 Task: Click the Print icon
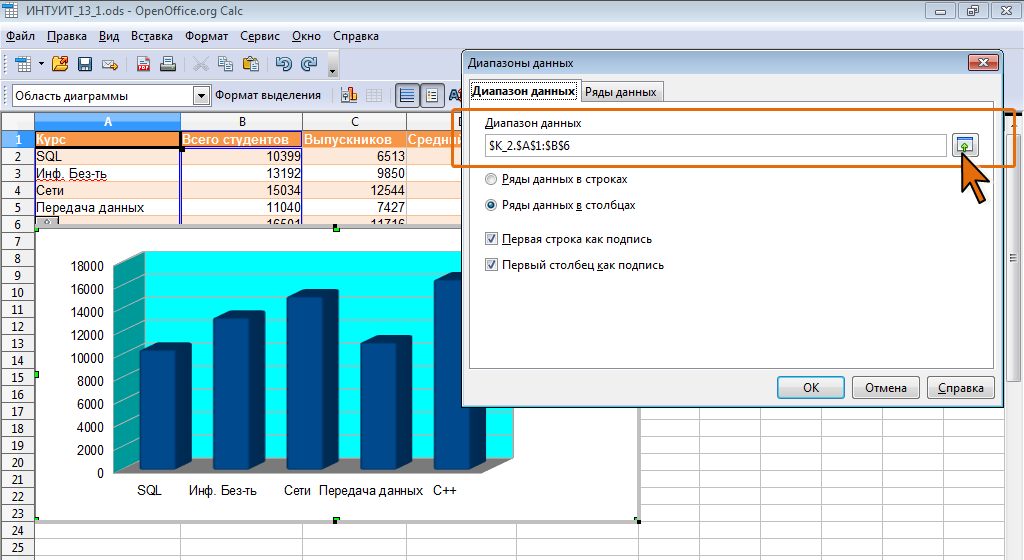point(168,64)
